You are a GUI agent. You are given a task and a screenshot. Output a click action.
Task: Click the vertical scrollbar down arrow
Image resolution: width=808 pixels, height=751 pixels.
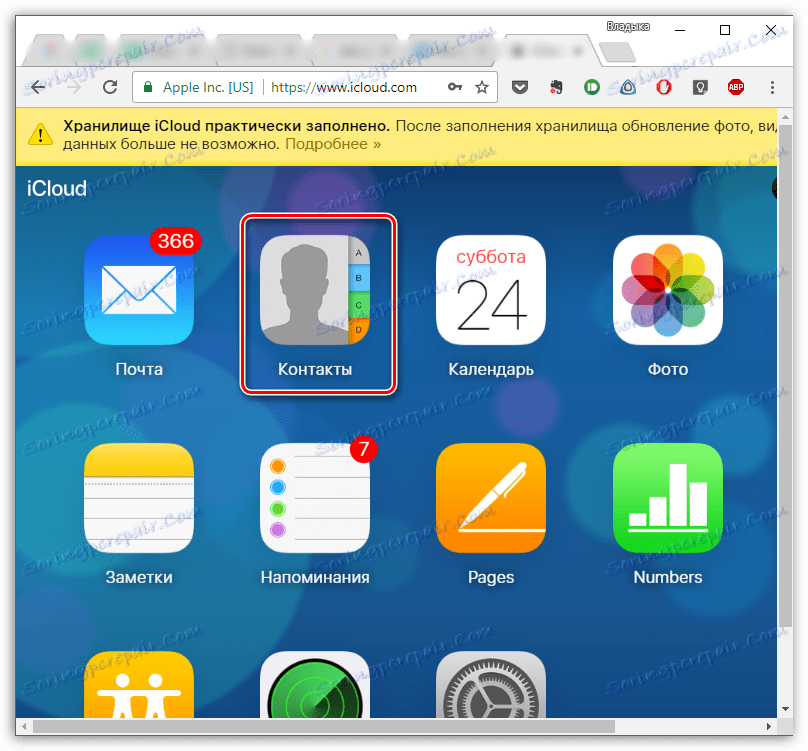[785, 709]
